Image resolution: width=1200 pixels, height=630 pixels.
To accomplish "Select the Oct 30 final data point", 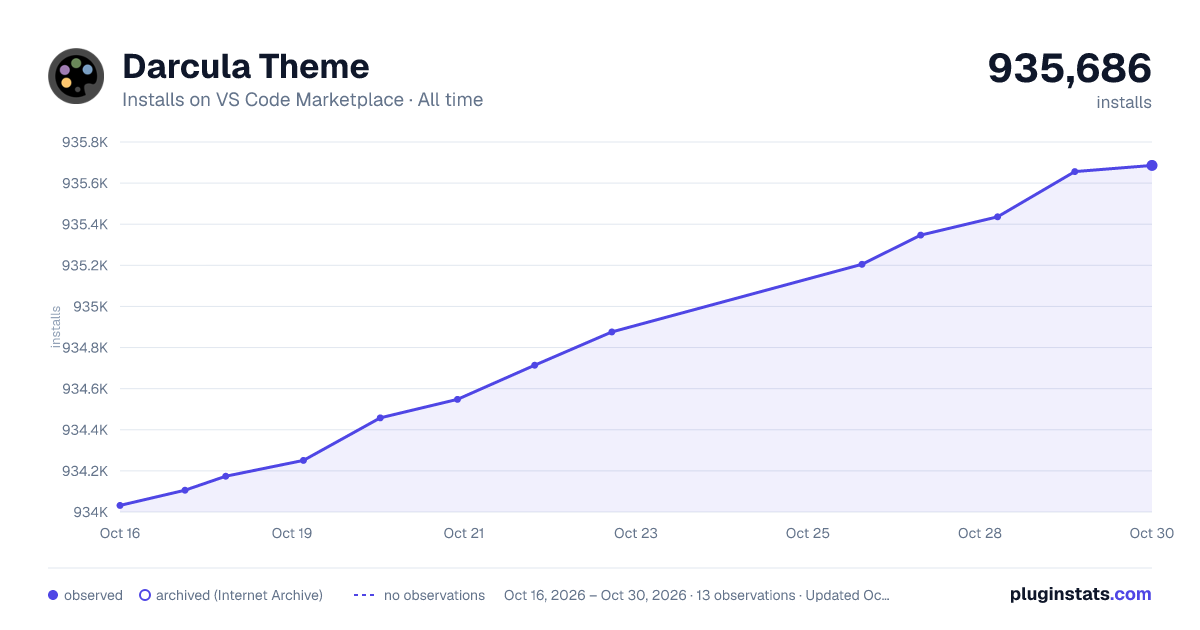I will 1152,165.
